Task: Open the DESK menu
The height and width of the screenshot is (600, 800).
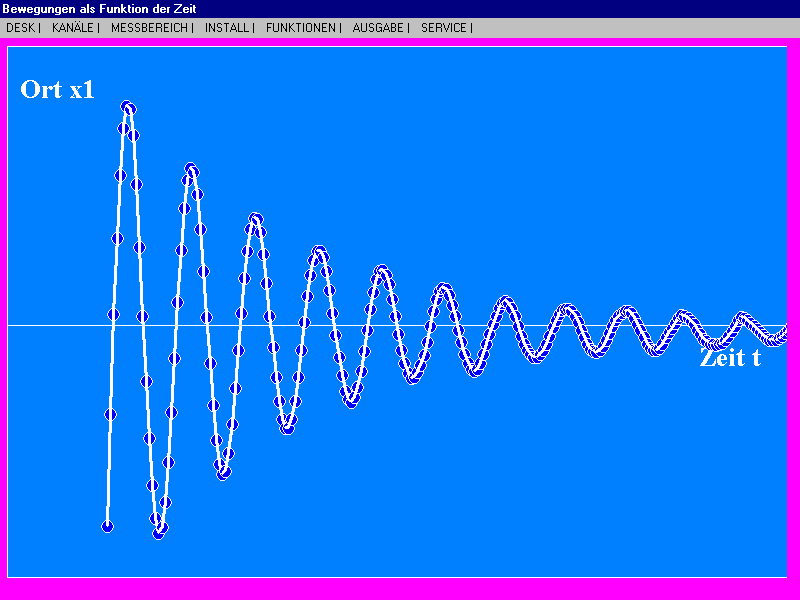Action: pyautogui.click(x=20, y=28)
